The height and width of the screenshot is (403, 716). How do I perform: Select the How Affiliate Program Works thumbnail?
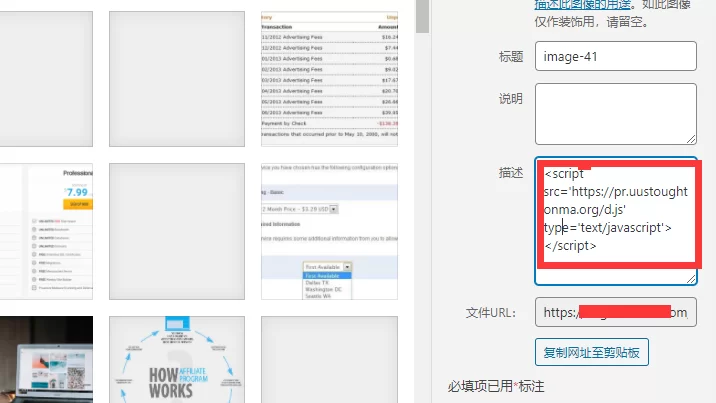pyautogui.click(x=177, y=360)
